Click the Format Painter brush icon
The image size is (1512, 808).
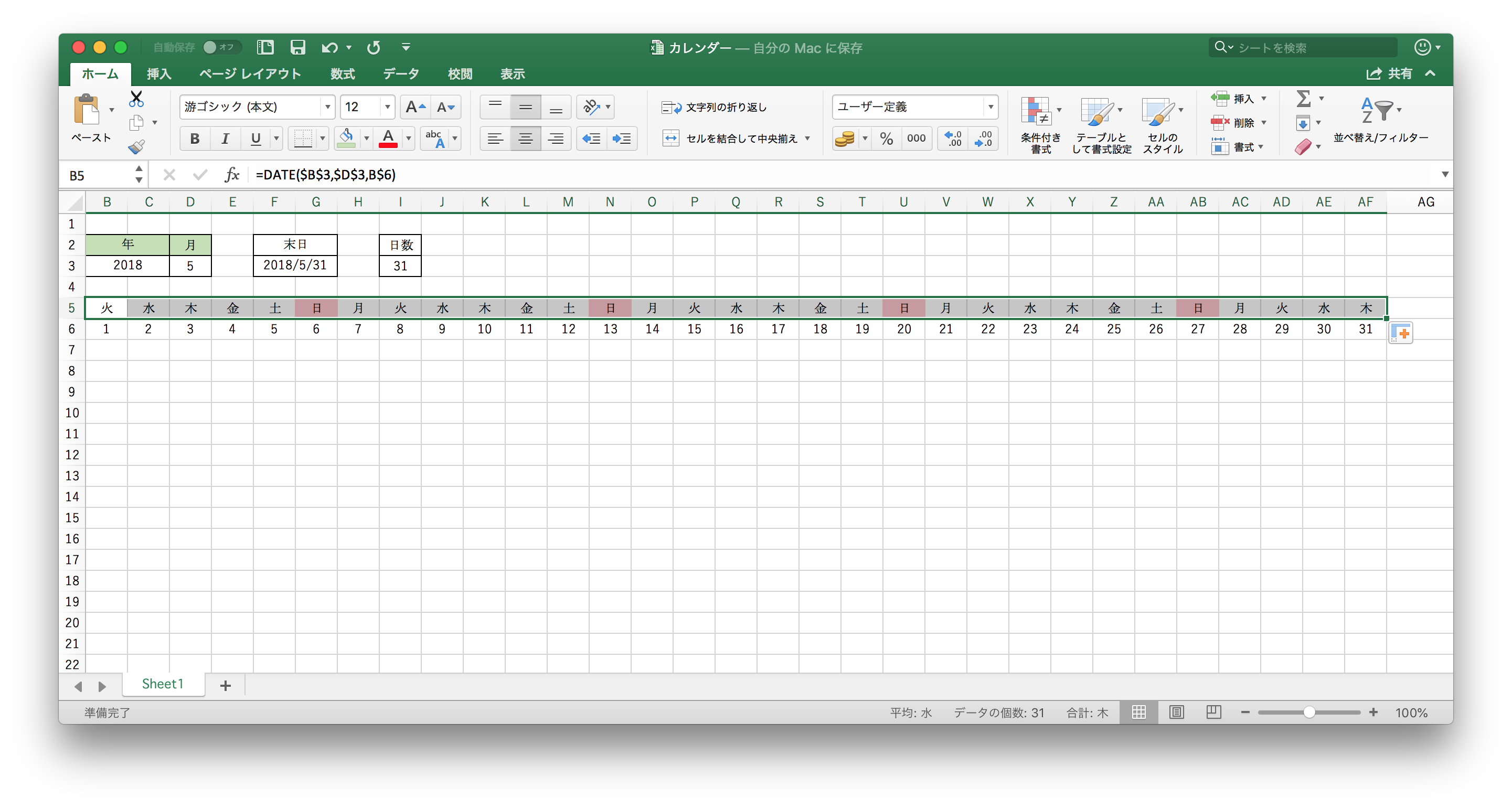coord(136,146)
